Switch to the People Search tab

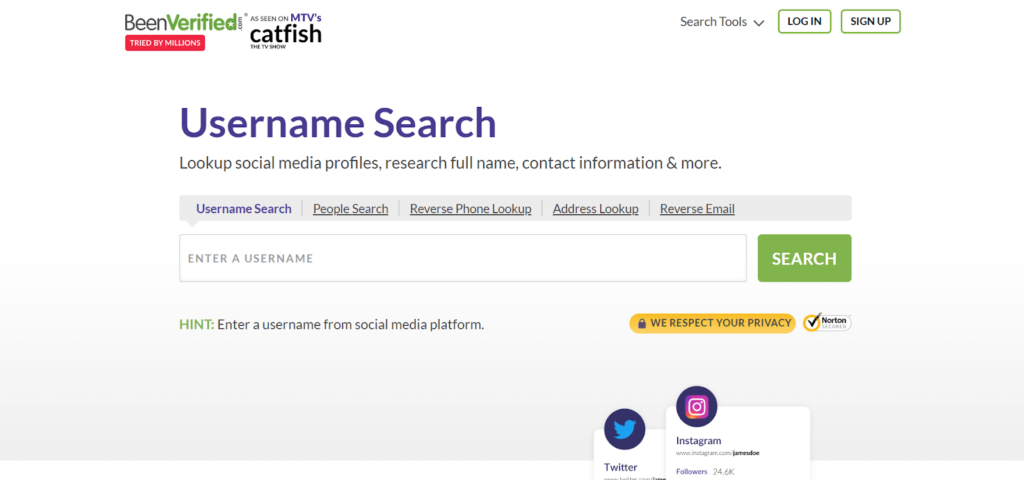pos(351,208)
